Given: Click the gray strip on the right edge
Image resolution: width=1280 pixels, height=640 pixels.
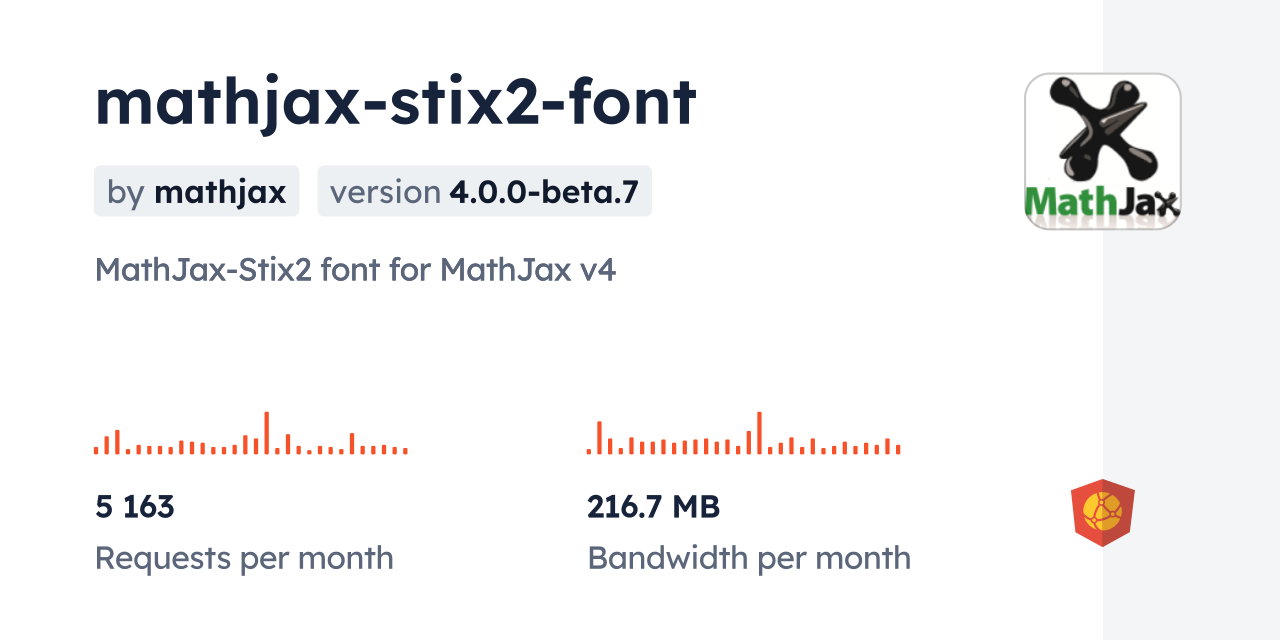Looking at the screenshot, I should click(x=1191, y=320).
